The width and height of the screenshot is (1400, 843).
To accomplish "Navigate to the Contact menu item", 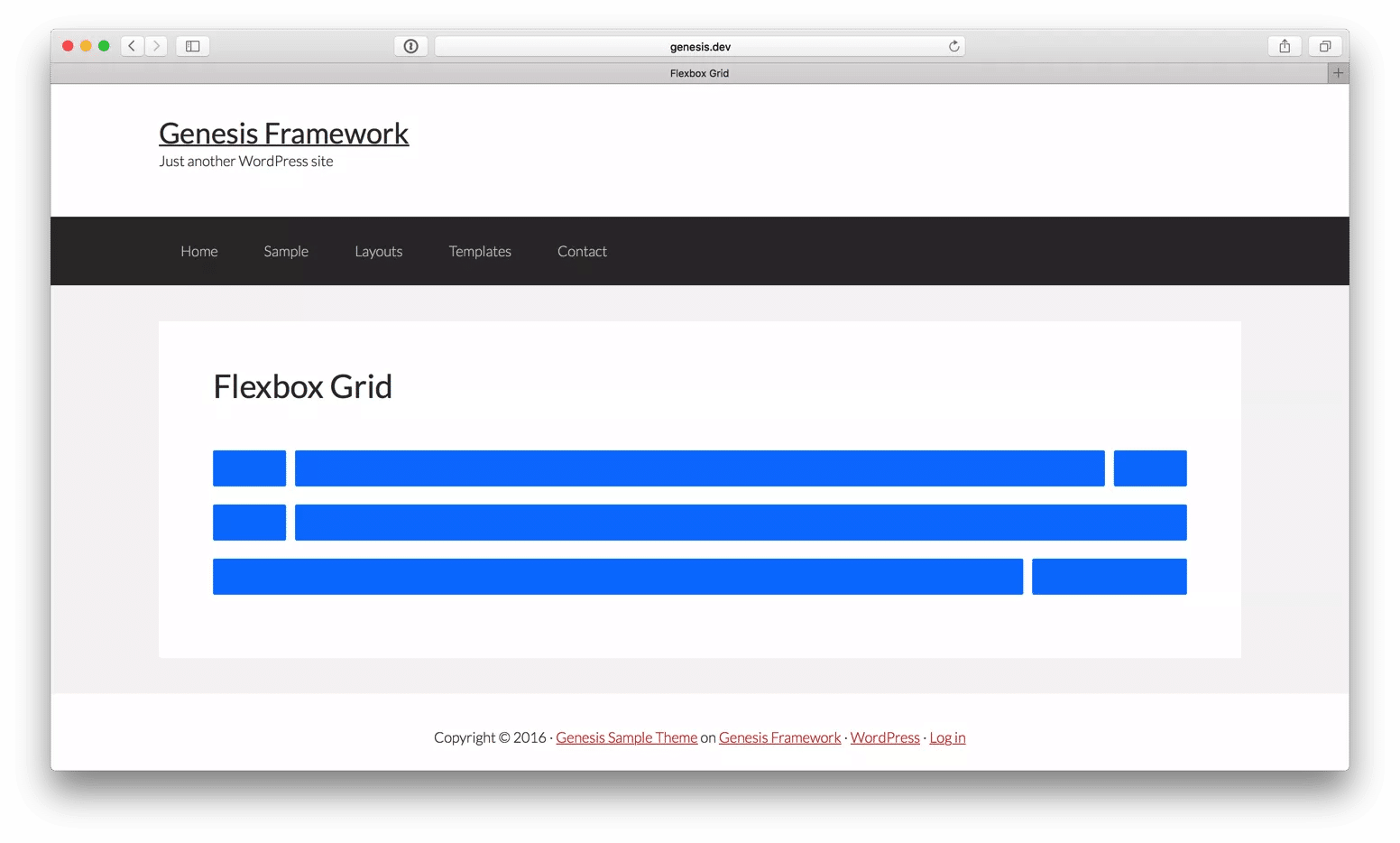I will 582,251.
